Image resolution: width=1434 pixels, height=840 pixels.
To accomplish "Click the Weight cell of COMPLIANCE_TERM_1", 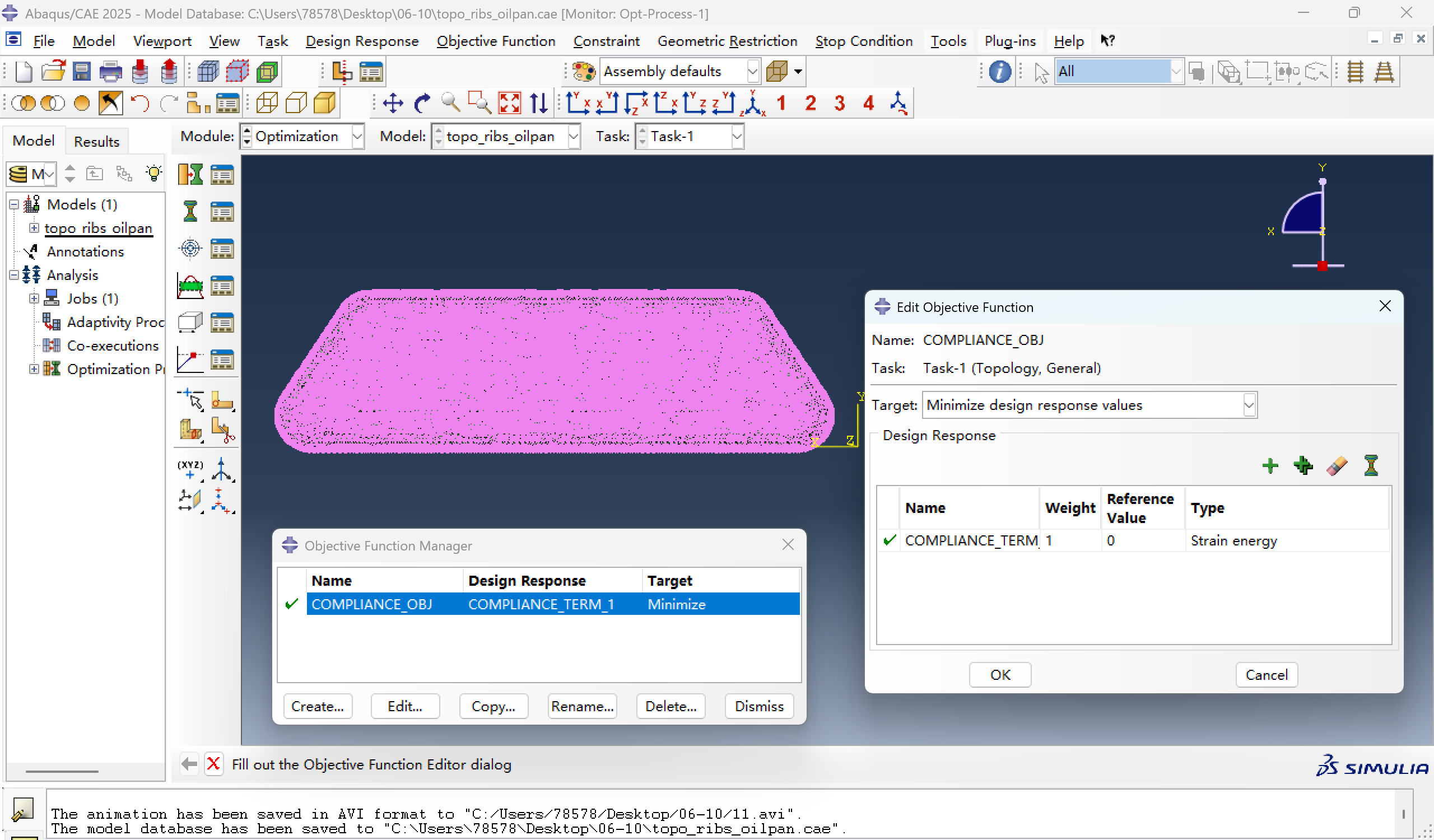I will pyautogui.click(x=1070, y=540).
